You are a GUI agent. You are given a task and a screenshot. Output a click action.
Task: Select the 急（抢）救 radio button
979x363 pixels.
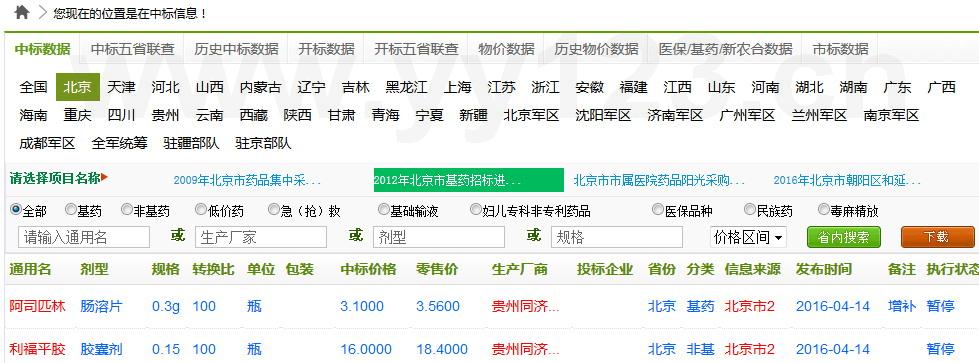click(x=273, y=210)
